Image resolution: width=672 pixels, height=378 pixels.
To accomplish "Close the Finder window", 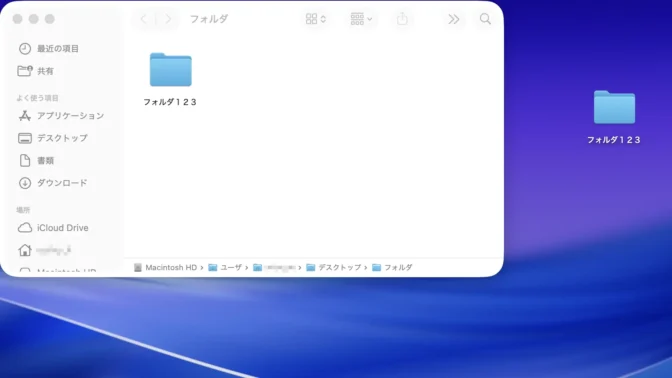I will coord(18,19).
